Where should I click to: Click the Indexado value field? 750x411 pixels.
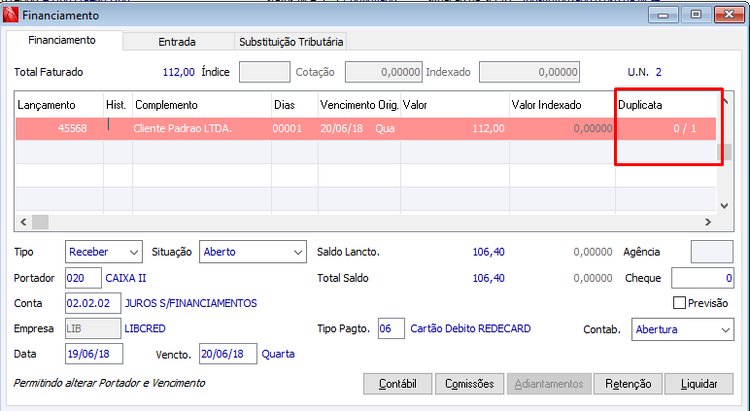coord(529,72)
